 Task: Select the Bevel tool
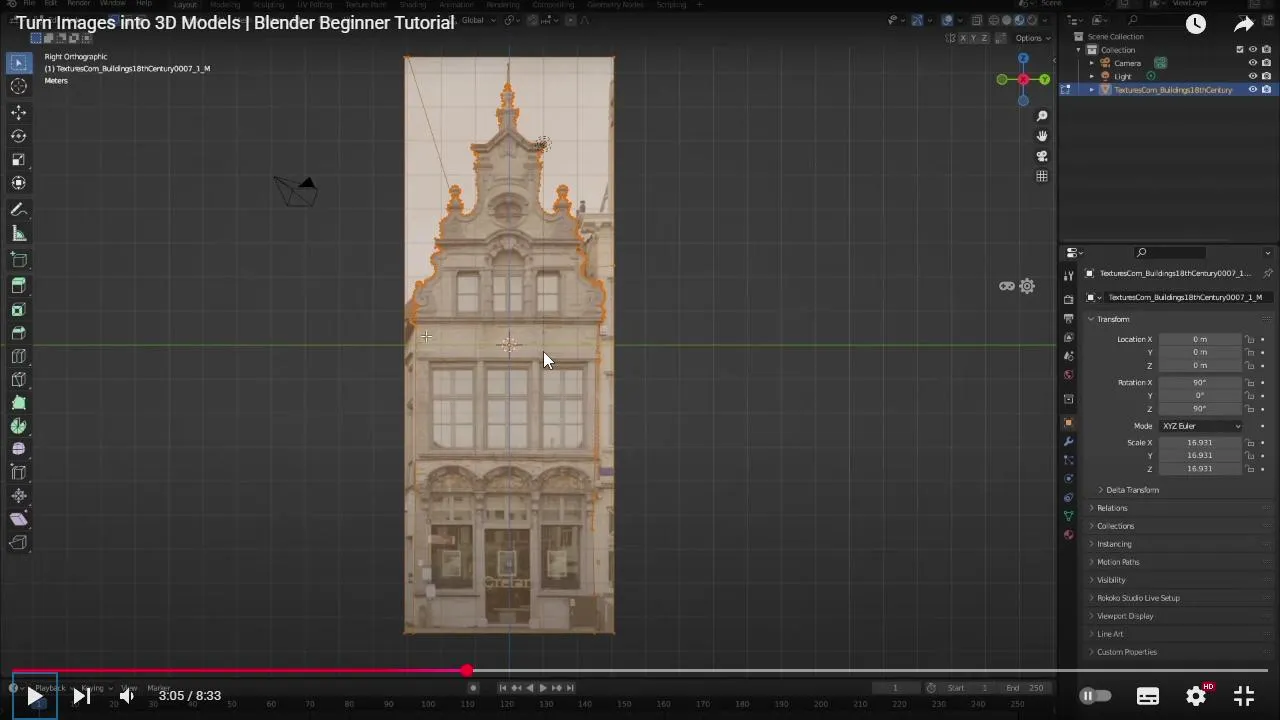(x=18, y=333)
